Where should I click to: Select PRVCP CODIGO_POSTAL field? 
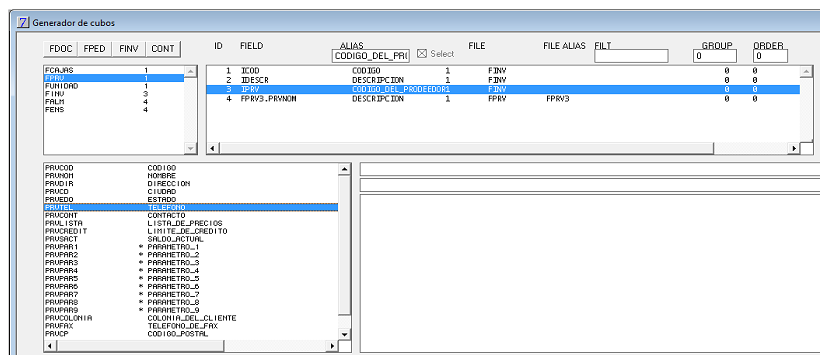(x=191, y=334)
